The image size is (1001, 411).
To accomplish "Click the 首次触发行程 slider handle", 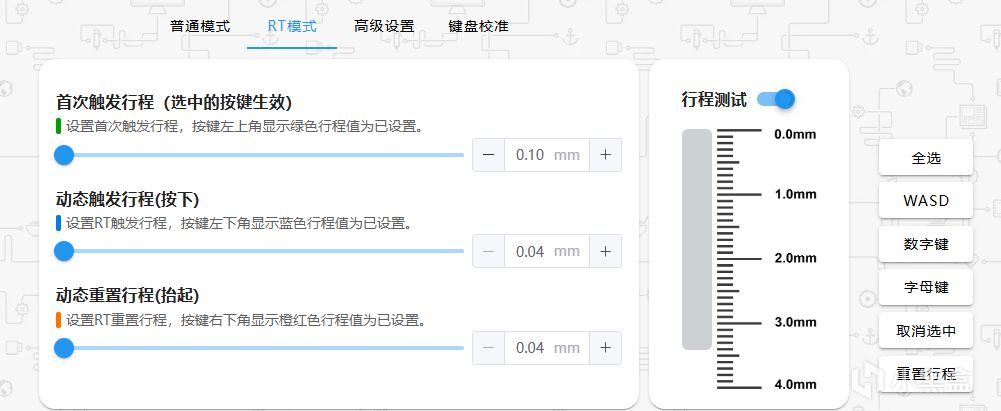I will pos(64,155).
